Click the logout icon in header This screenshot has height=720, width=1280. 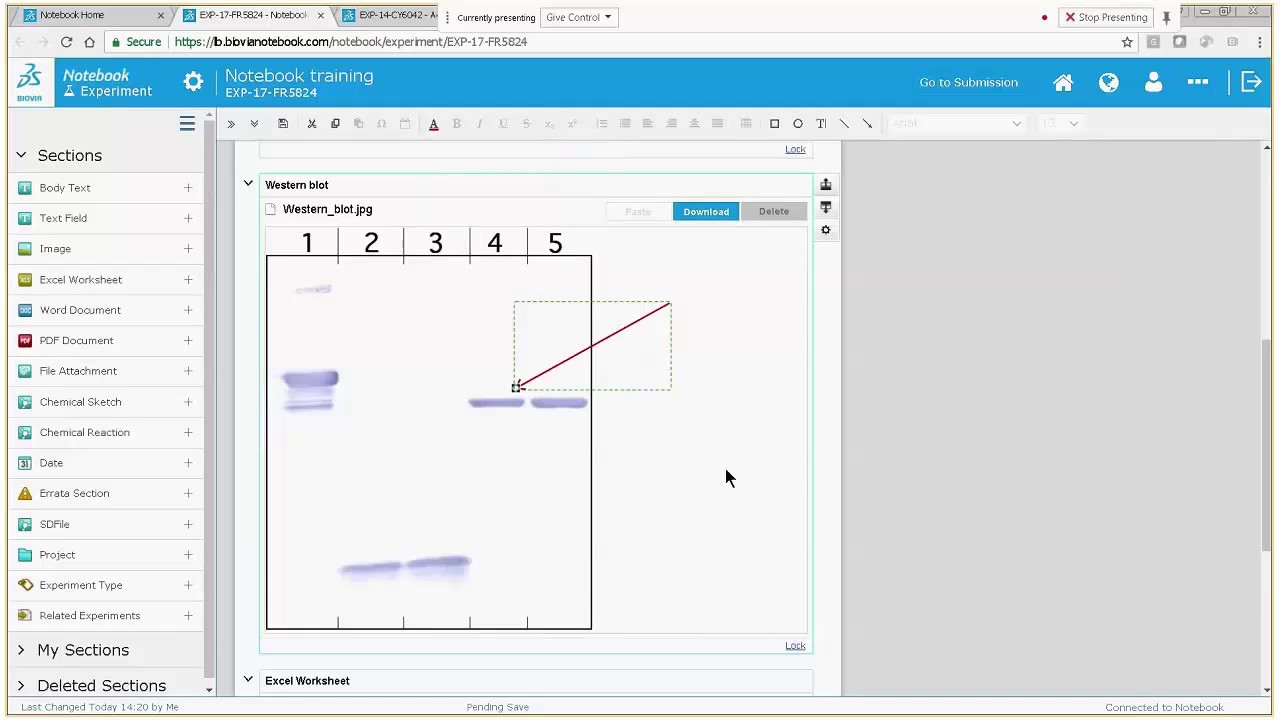click(1251, 82)
